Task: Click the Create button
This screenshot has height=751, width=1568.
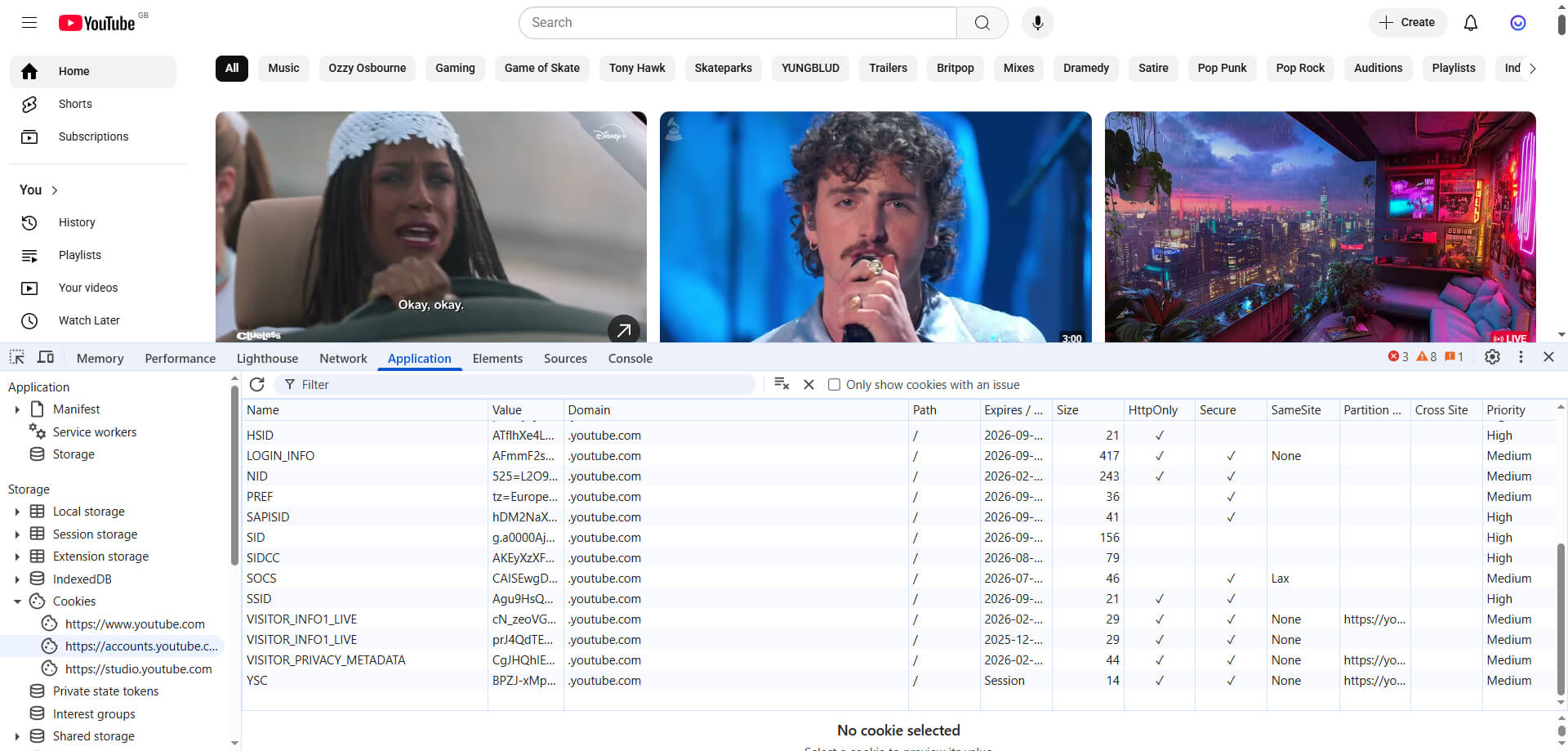Action: point(1407,23)
